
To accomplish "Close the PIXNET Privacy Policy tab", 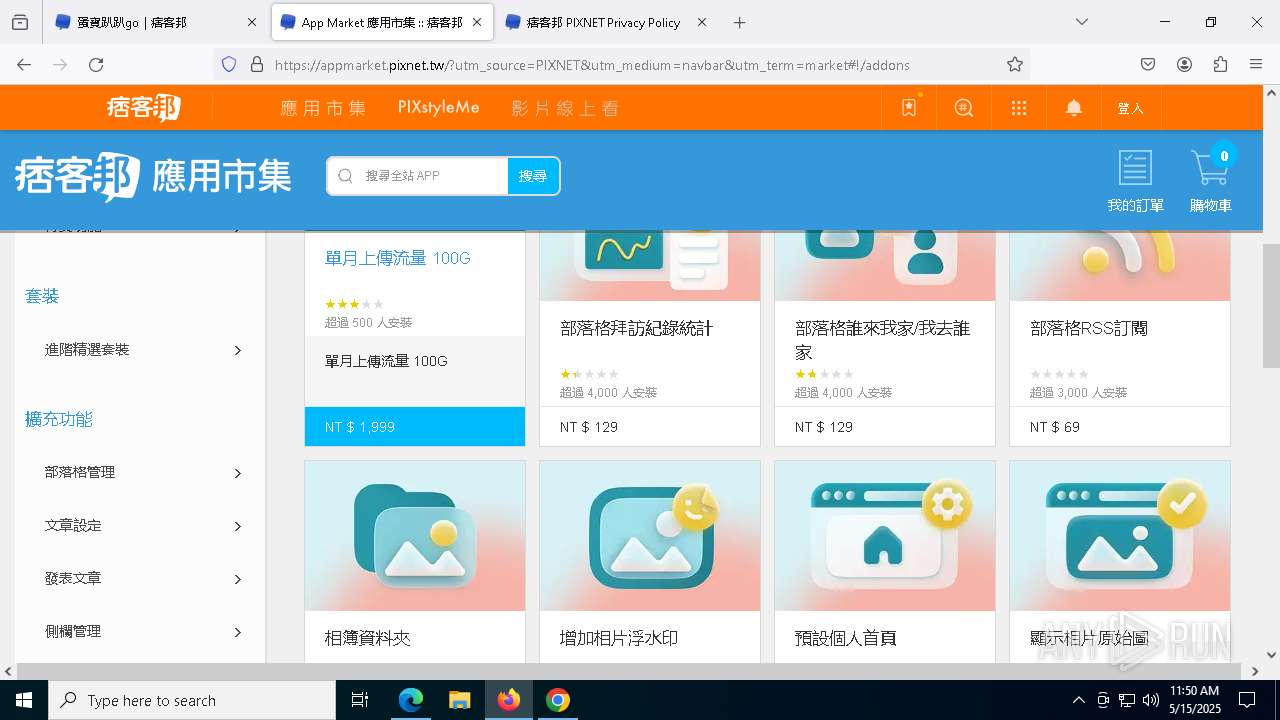I will pyautogui.click(x=702, y=22).
